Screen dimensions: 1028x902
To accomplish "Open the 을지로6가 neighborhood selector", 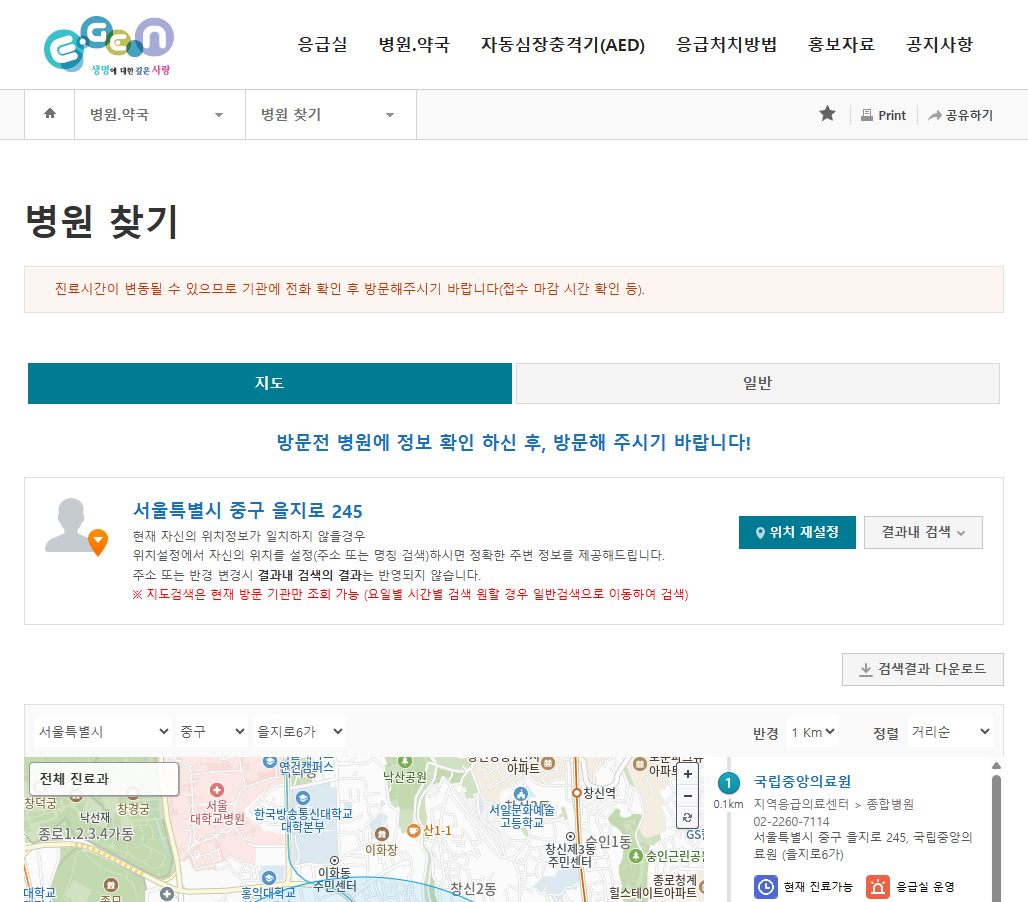I will 300,732.
